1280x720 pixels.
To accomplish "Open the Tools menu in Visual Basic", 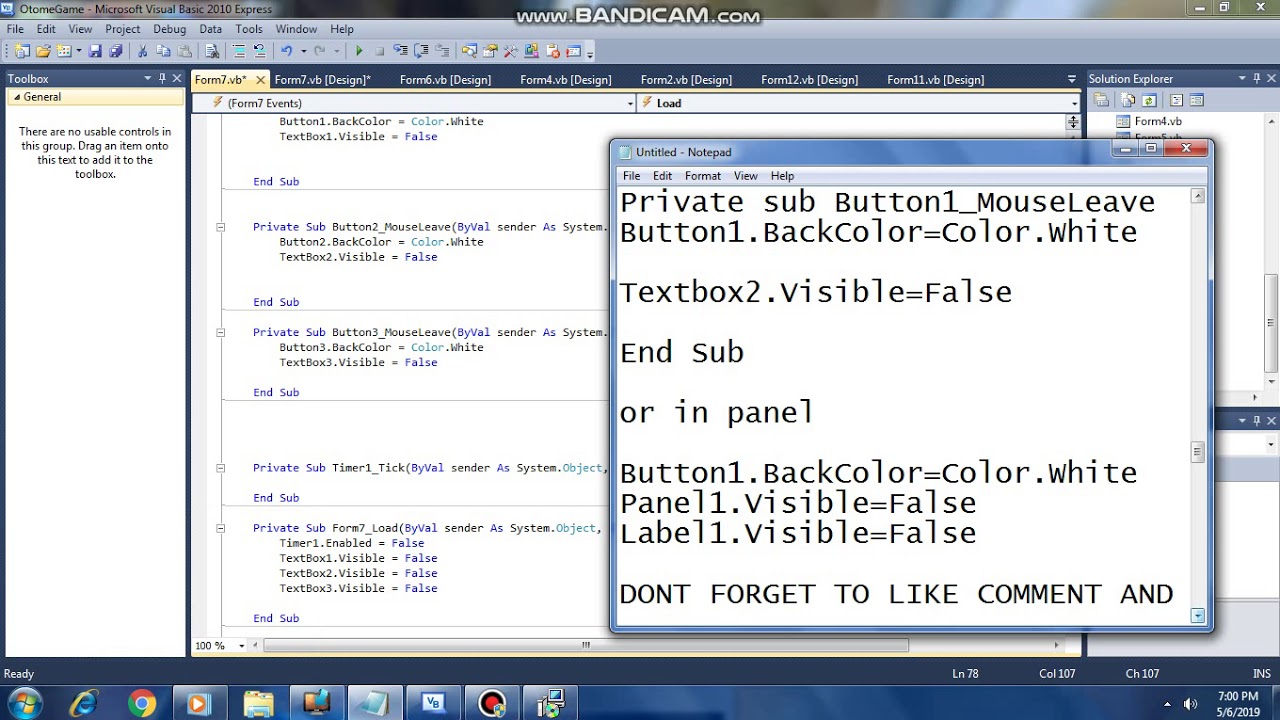I will click(249, 29).
